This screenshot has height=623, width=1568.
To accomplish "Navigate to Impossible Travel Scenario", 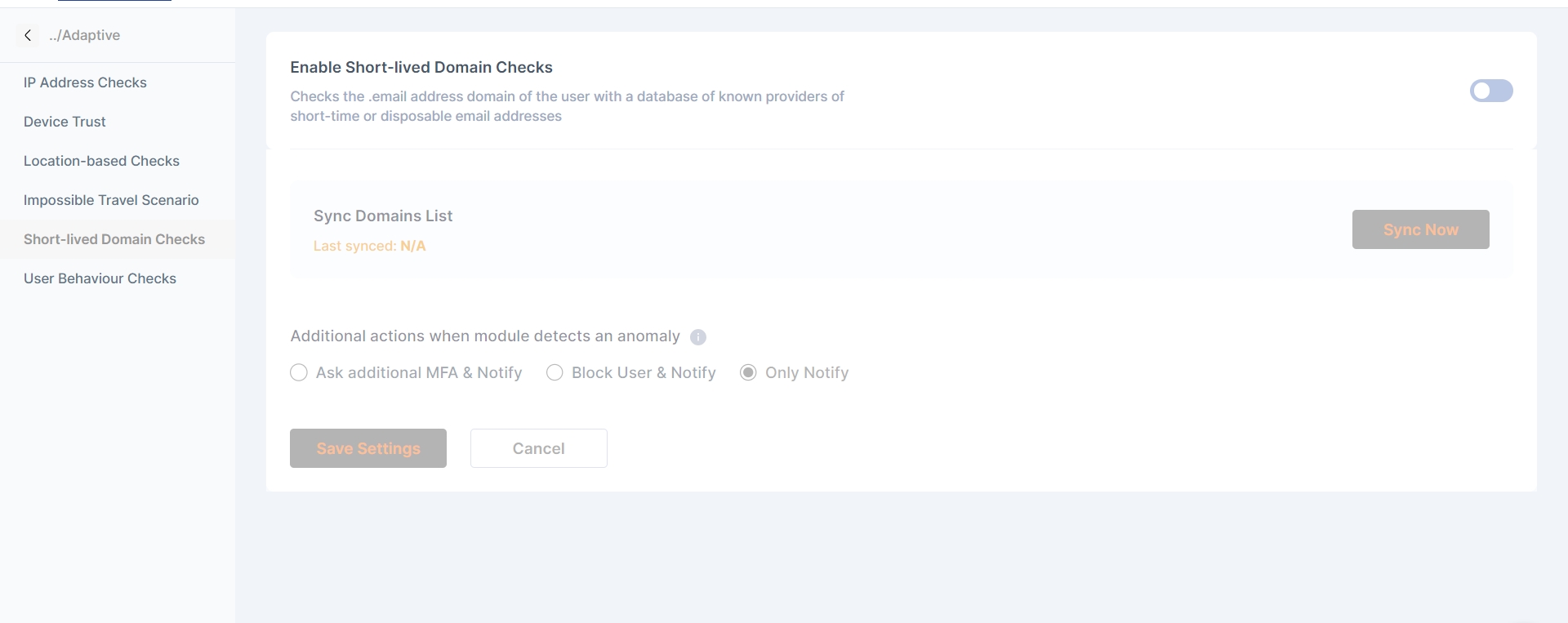I will (x=111, y=200).
